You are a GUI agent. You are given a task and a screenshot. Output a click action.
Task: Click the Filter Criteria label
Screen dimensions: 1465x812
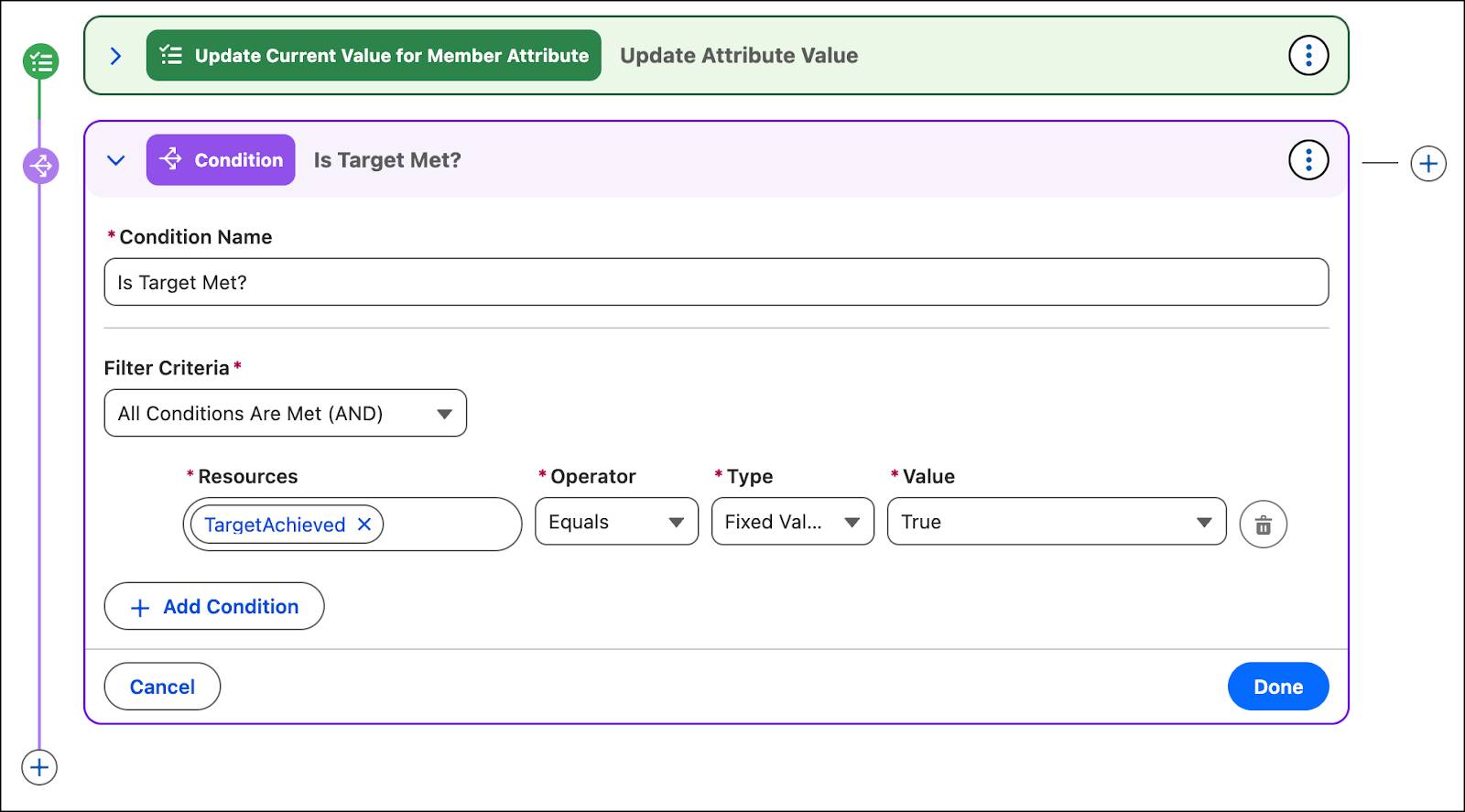[x=167, y=368]
